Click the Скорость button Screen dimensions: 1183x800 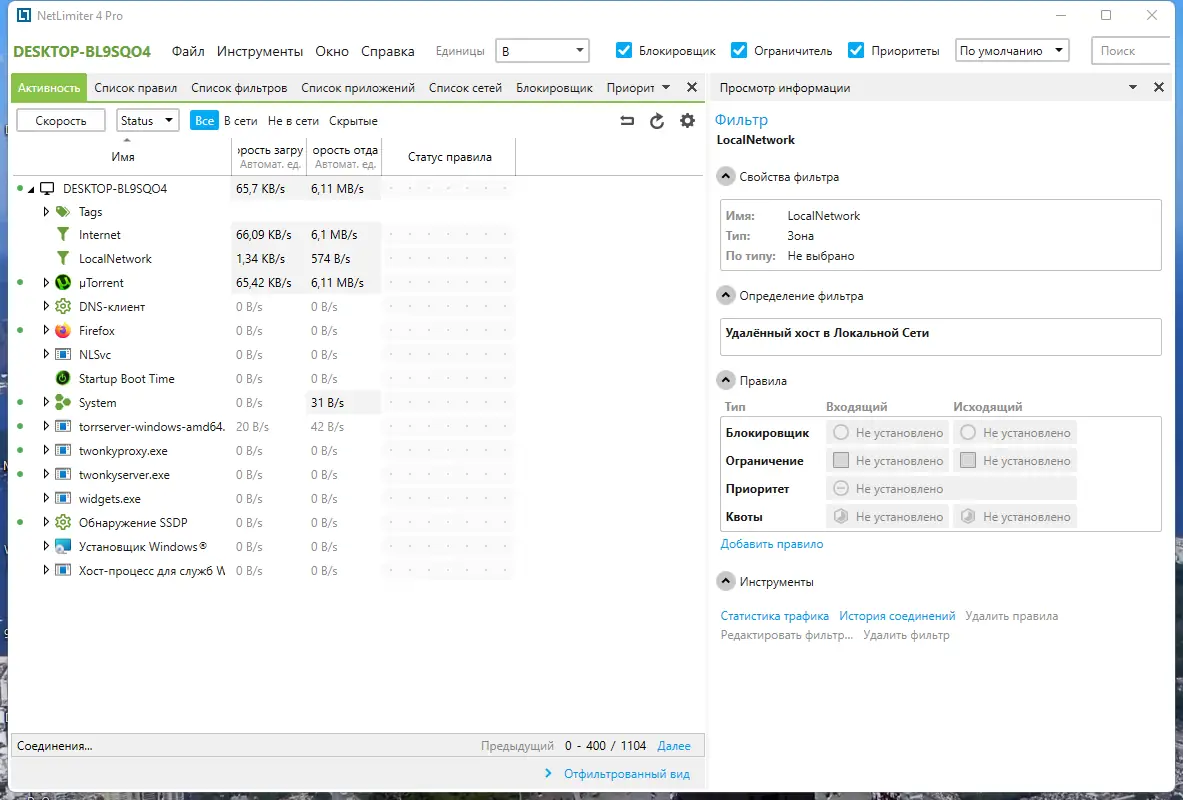click(x=60, y=121)
